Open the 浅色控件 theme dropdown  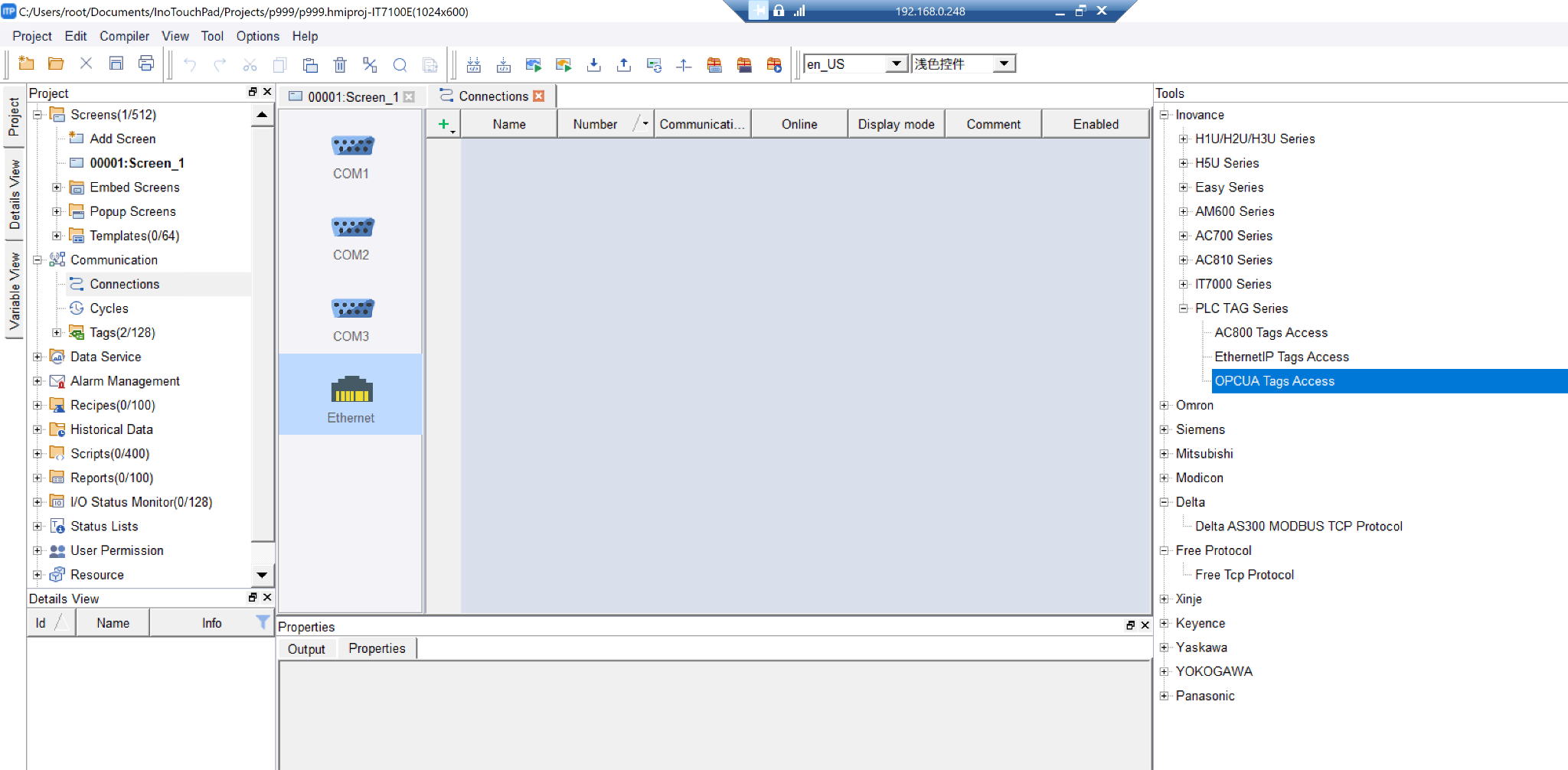click(1003, 64)
